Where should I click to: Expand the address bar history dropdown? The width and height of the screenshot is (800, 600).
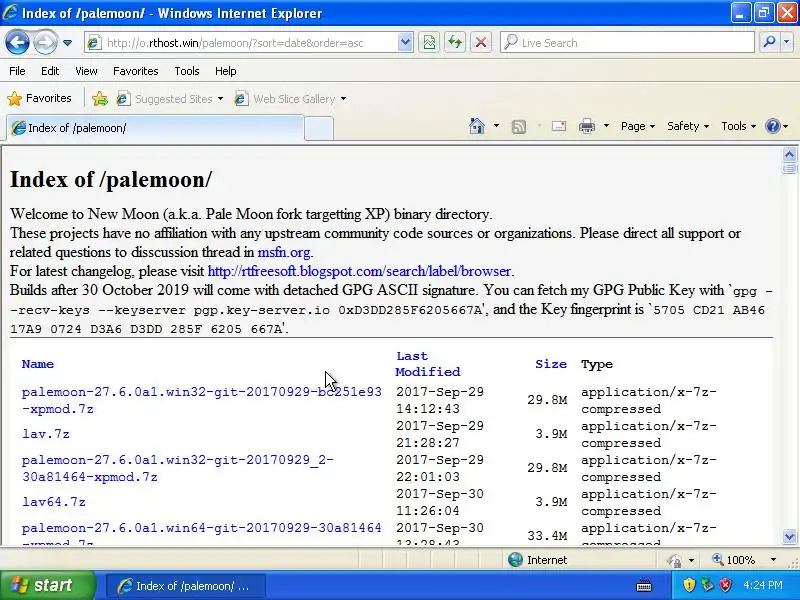tap(405, 43)
